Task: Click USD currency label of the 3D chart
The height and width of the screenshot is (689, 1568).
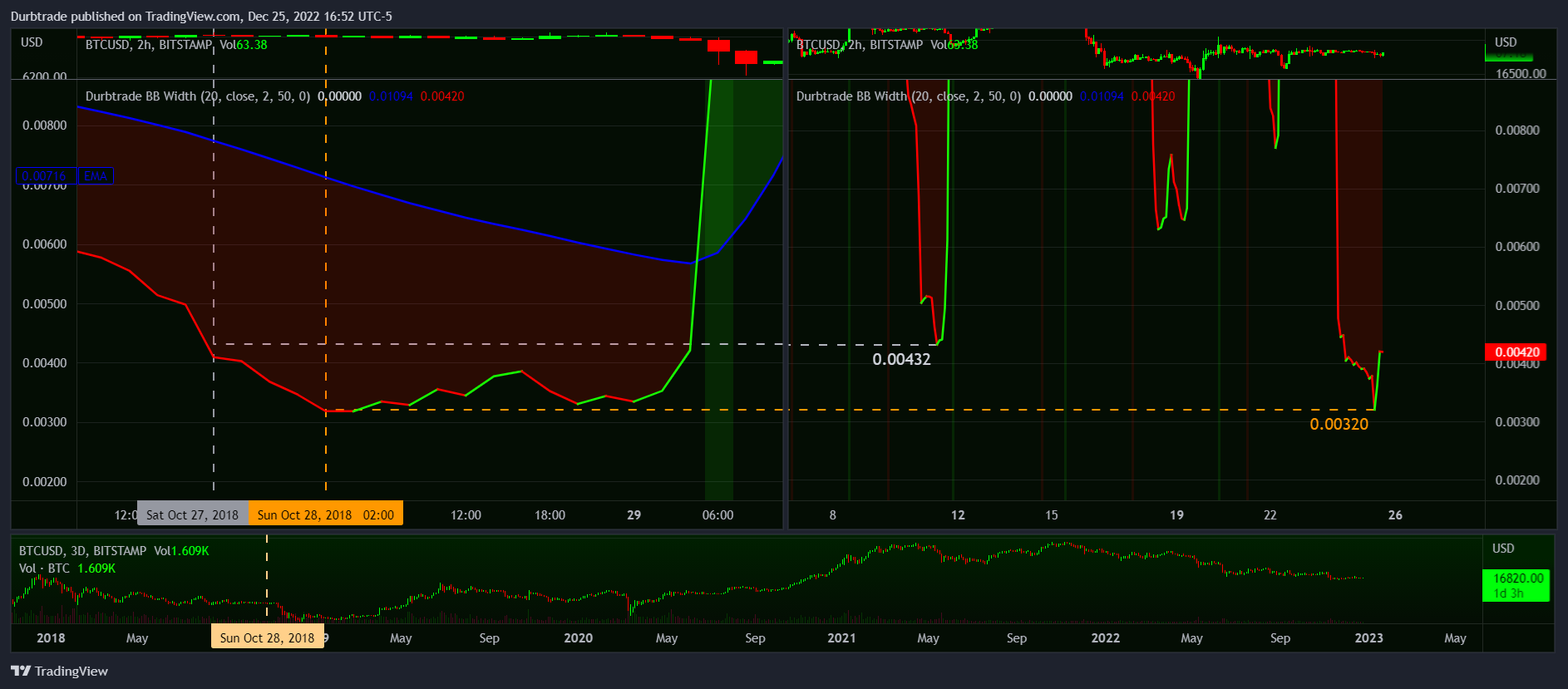Action: [1503, 549]
